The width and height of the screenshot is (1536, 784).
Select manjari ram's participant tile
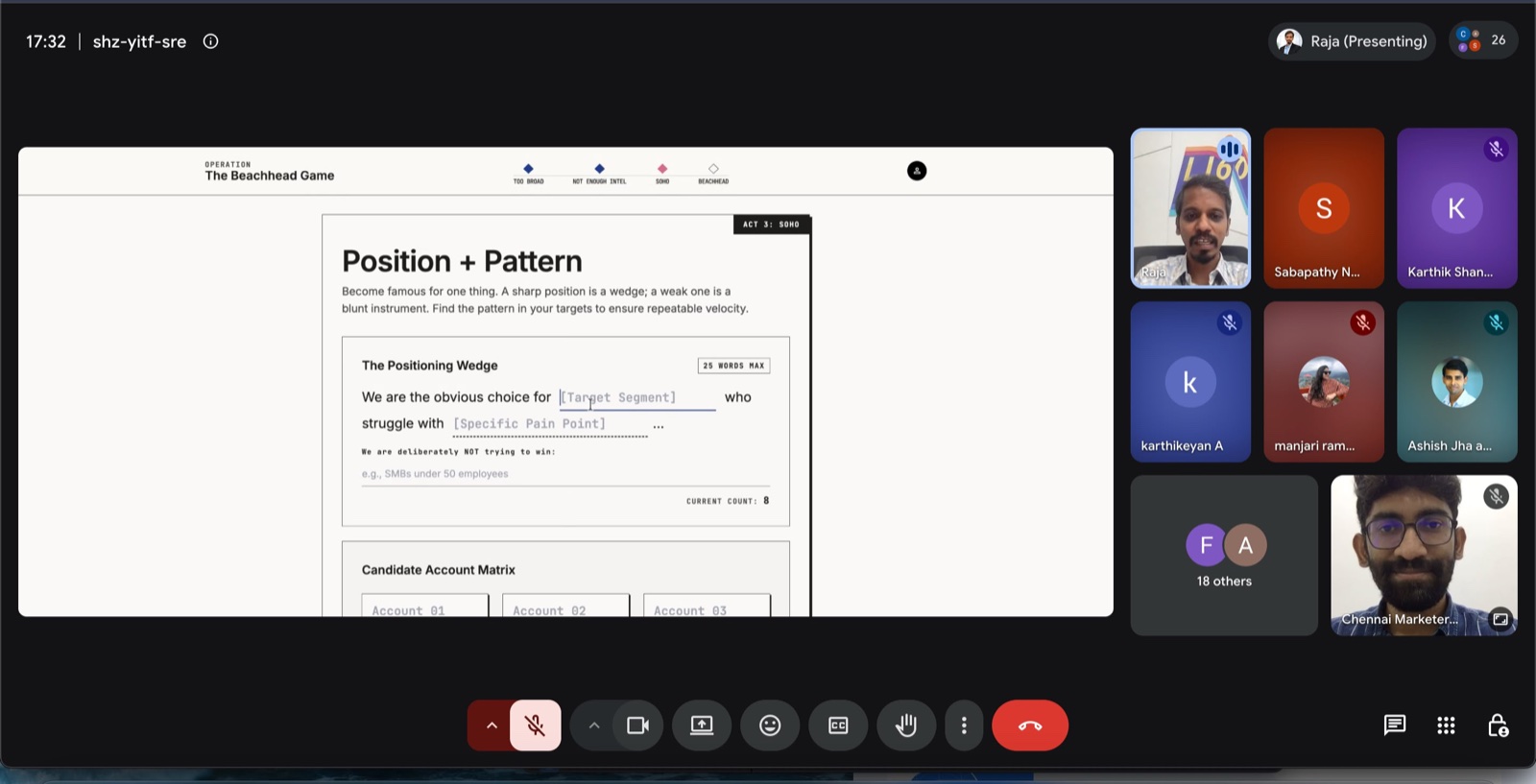point(1324,382)
